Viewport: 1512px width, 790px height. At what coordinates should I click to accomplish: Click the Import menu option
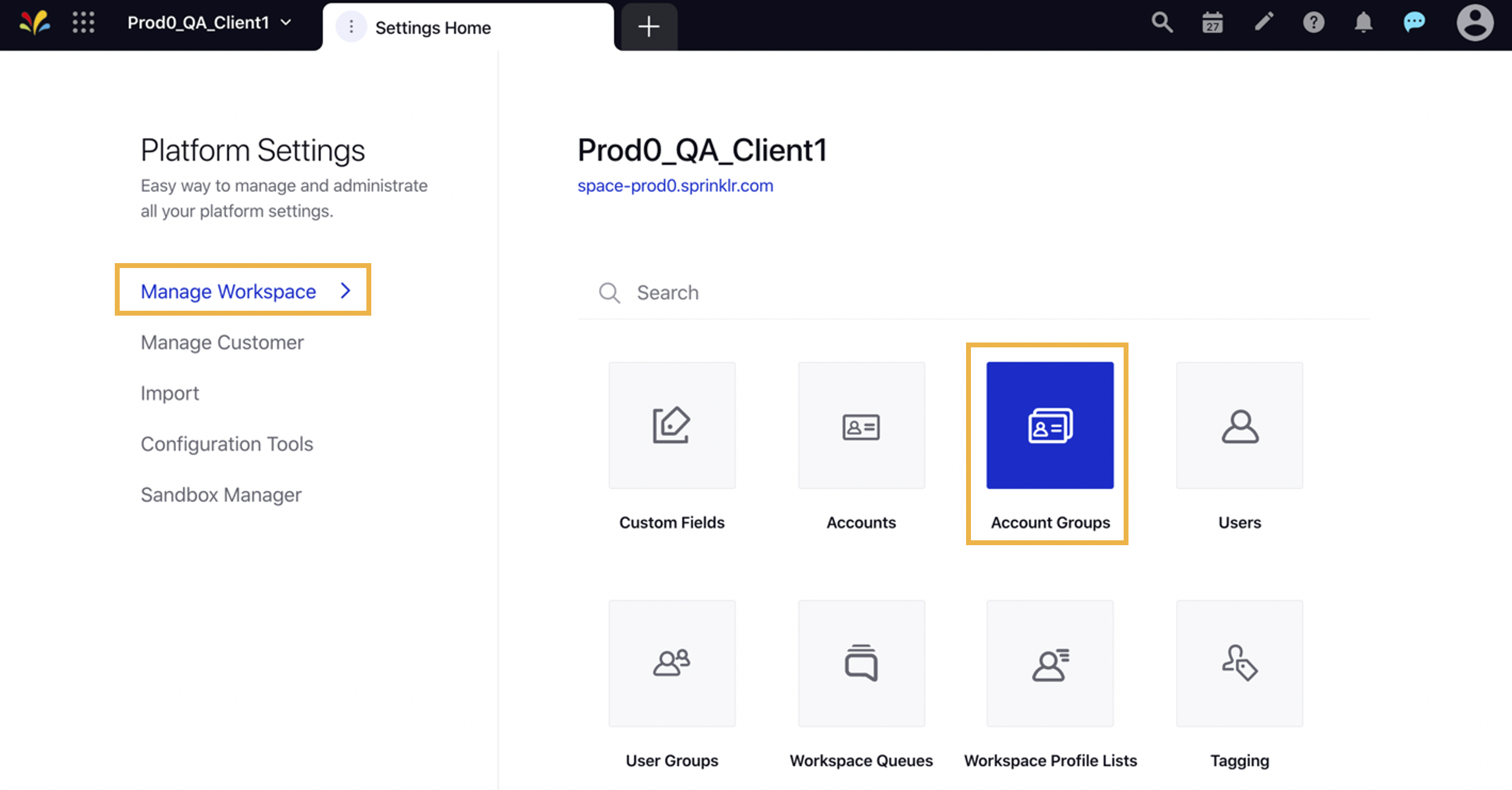click(171, 393)
